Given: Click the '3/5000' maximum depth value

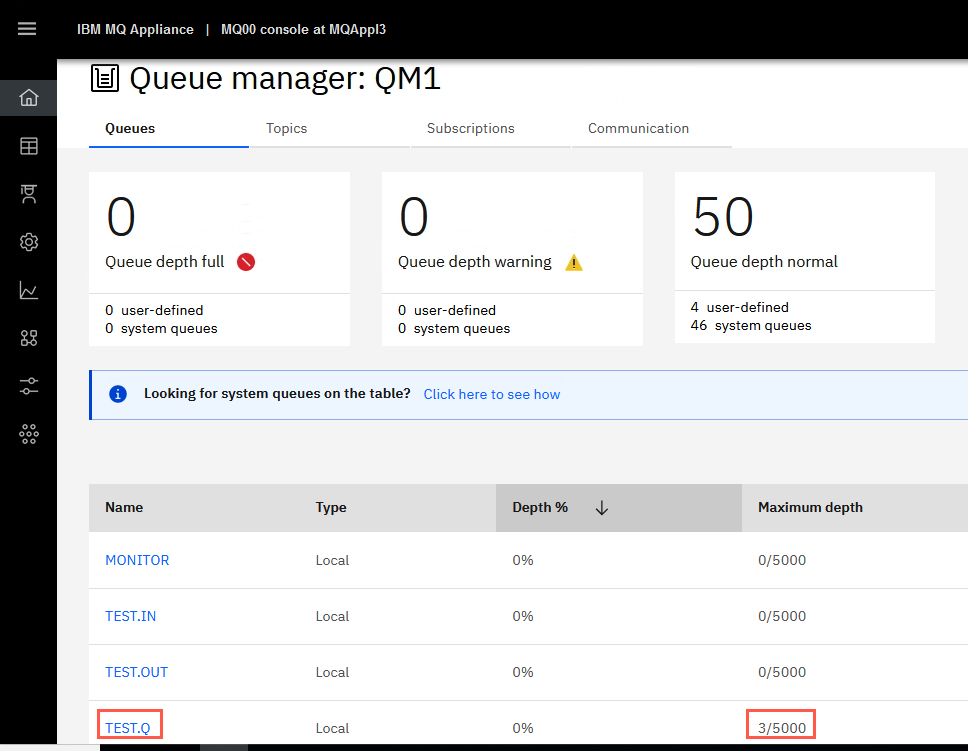Looking at the screenshot, I should [782, 728].
